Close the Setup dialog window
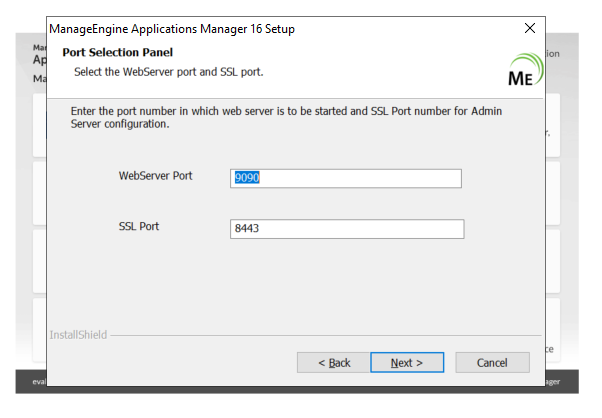 [x=530, y=29]
